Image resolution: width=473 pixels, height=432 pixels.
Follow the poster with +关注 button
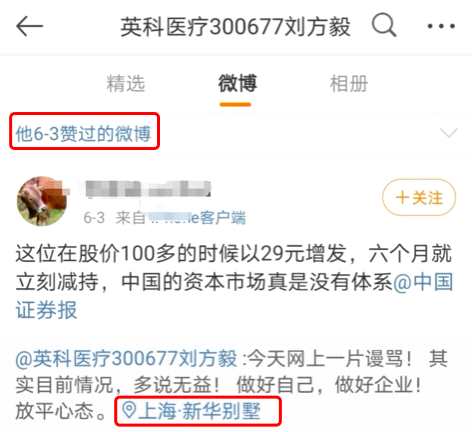[419, 197]
